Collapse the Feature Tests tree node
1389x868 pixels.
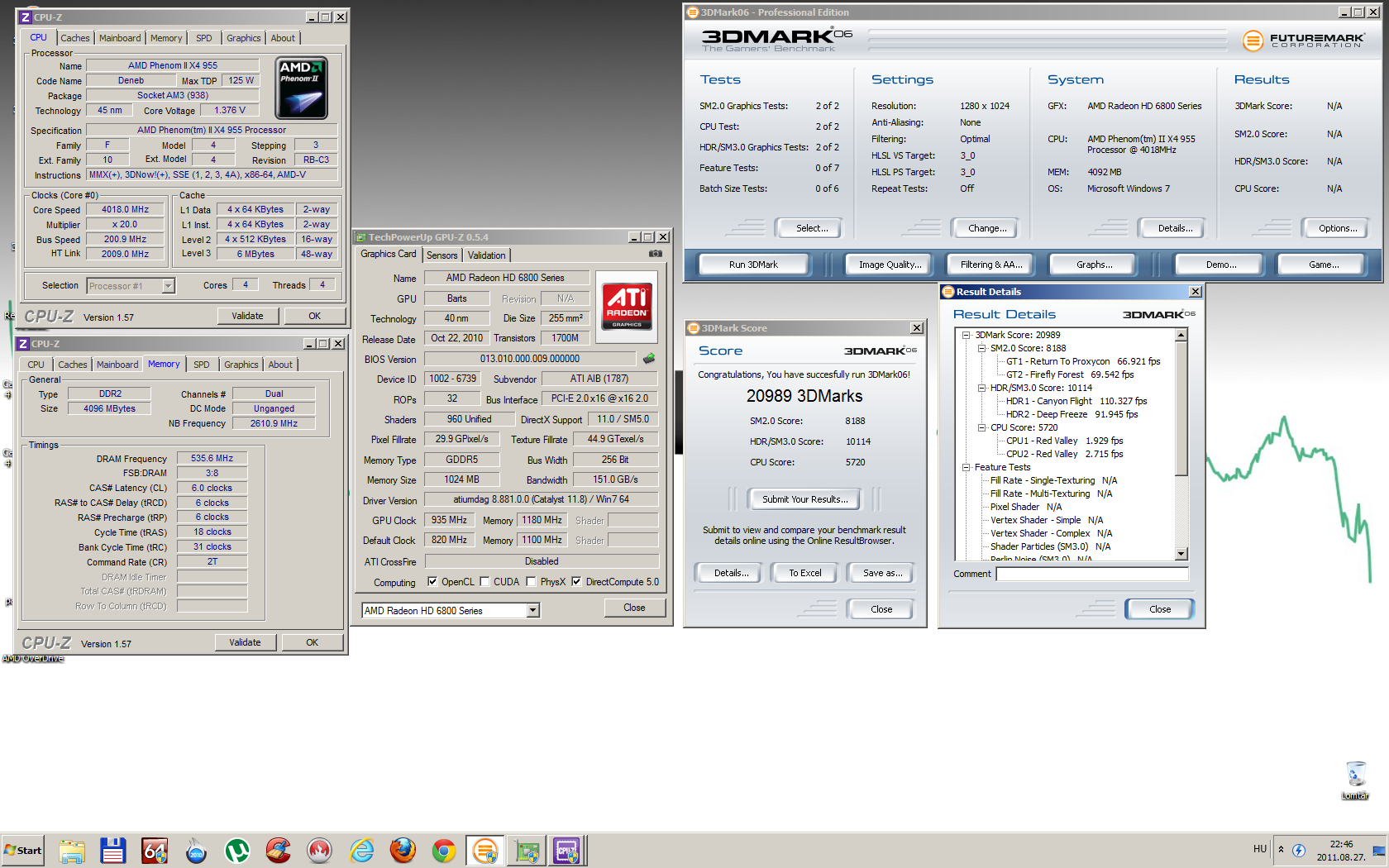(966, 468)
